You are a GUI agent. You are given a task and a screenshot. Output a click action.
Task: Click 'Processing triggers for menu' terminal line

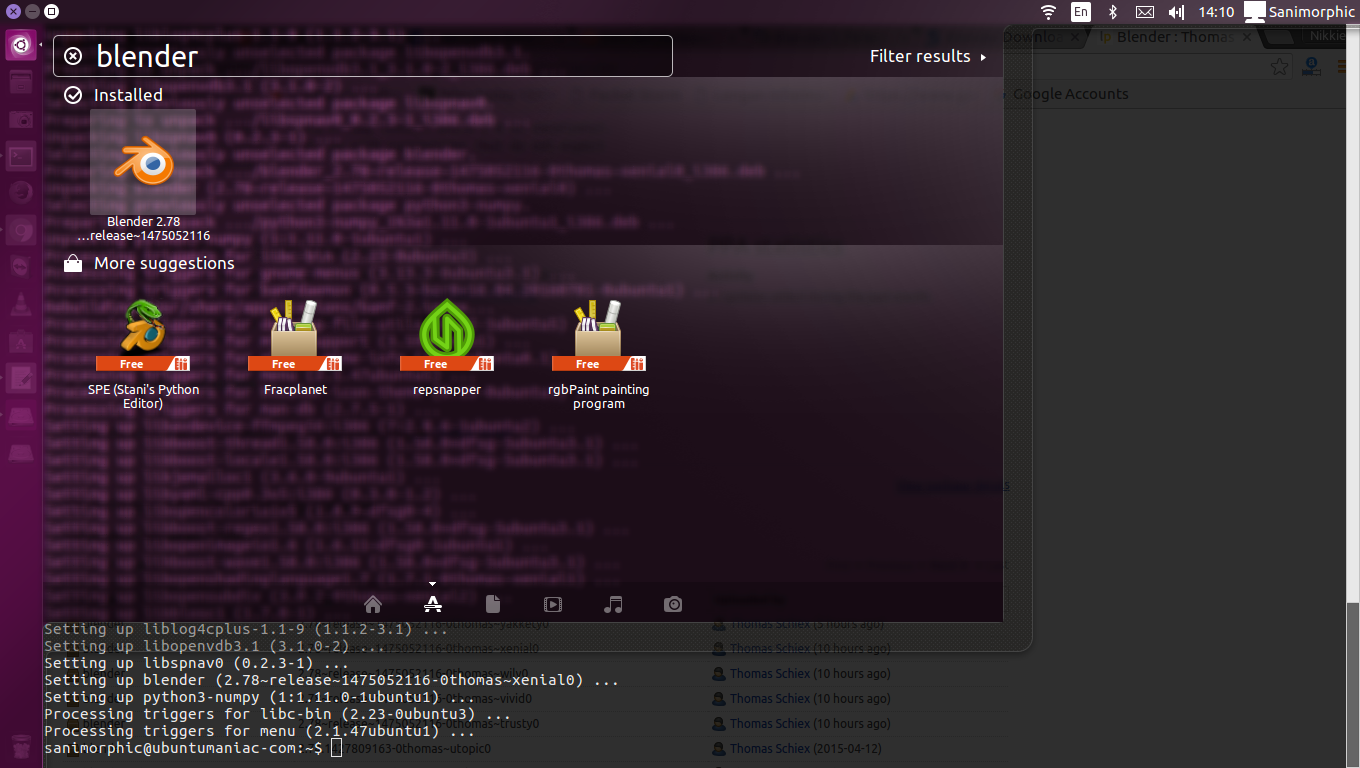point(259,731)
